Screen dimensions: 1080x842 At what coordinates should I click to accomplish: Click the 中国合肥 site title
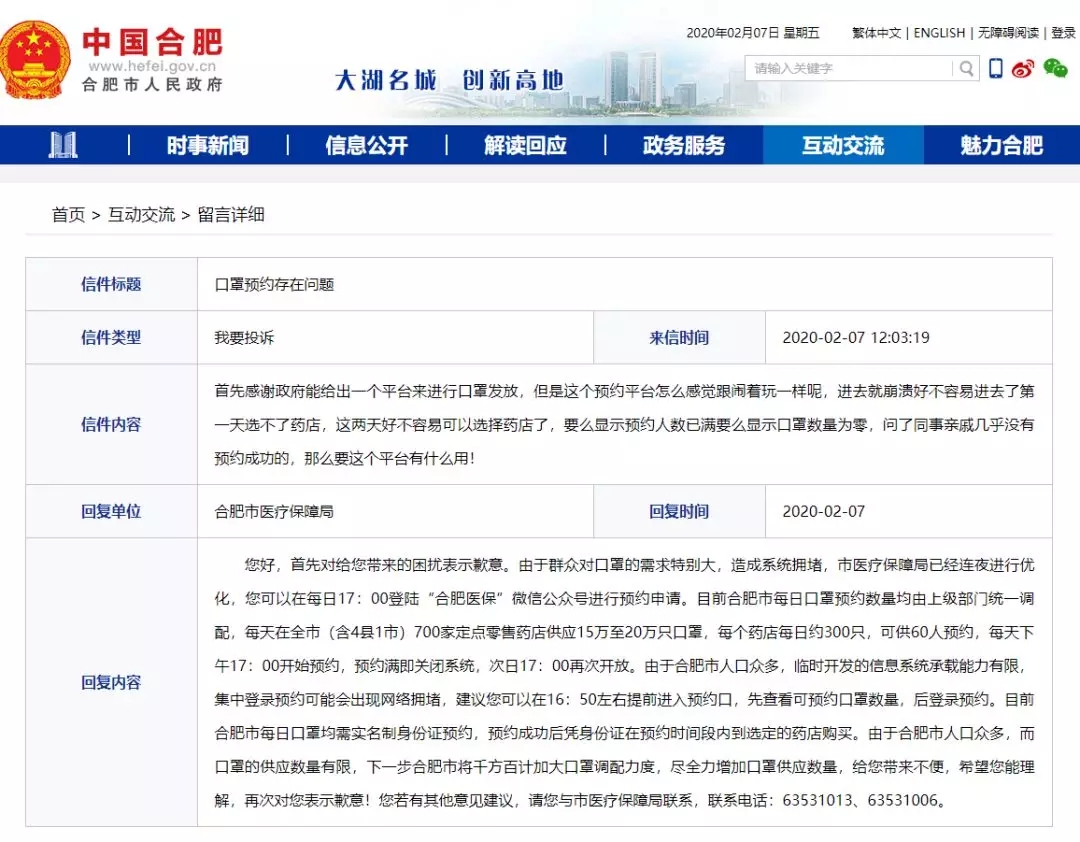pos(152,41)
